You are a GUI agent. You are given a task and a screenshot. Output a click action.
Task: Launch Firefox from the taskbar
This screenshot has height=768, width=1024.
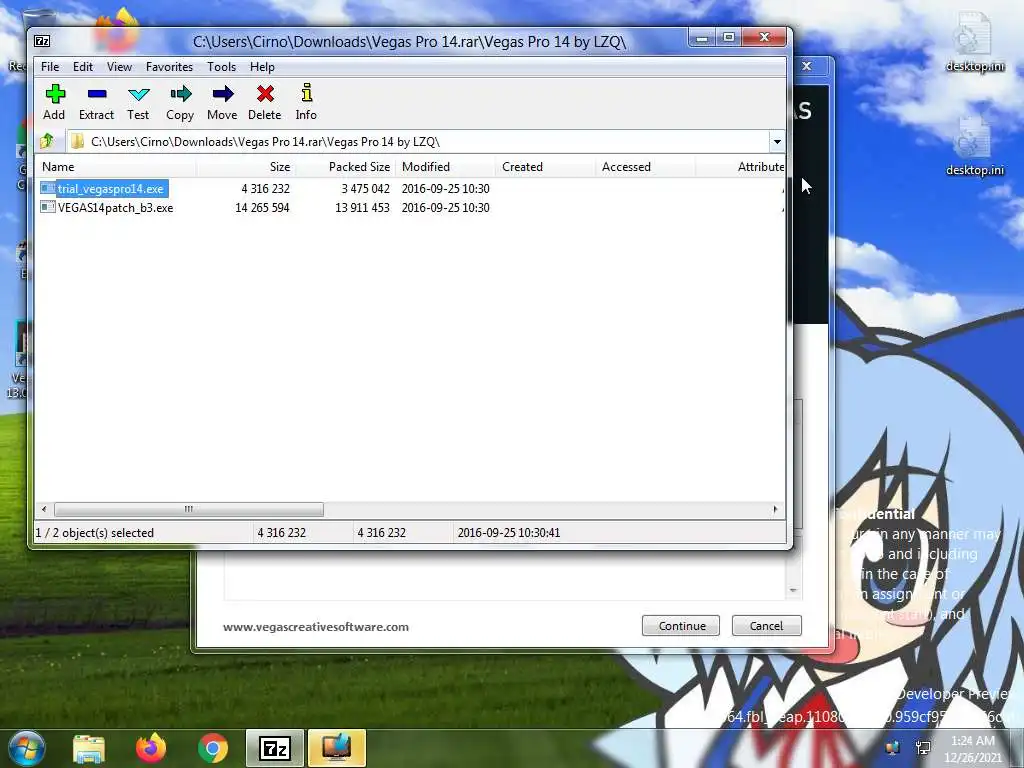click(x=151, y=748)
